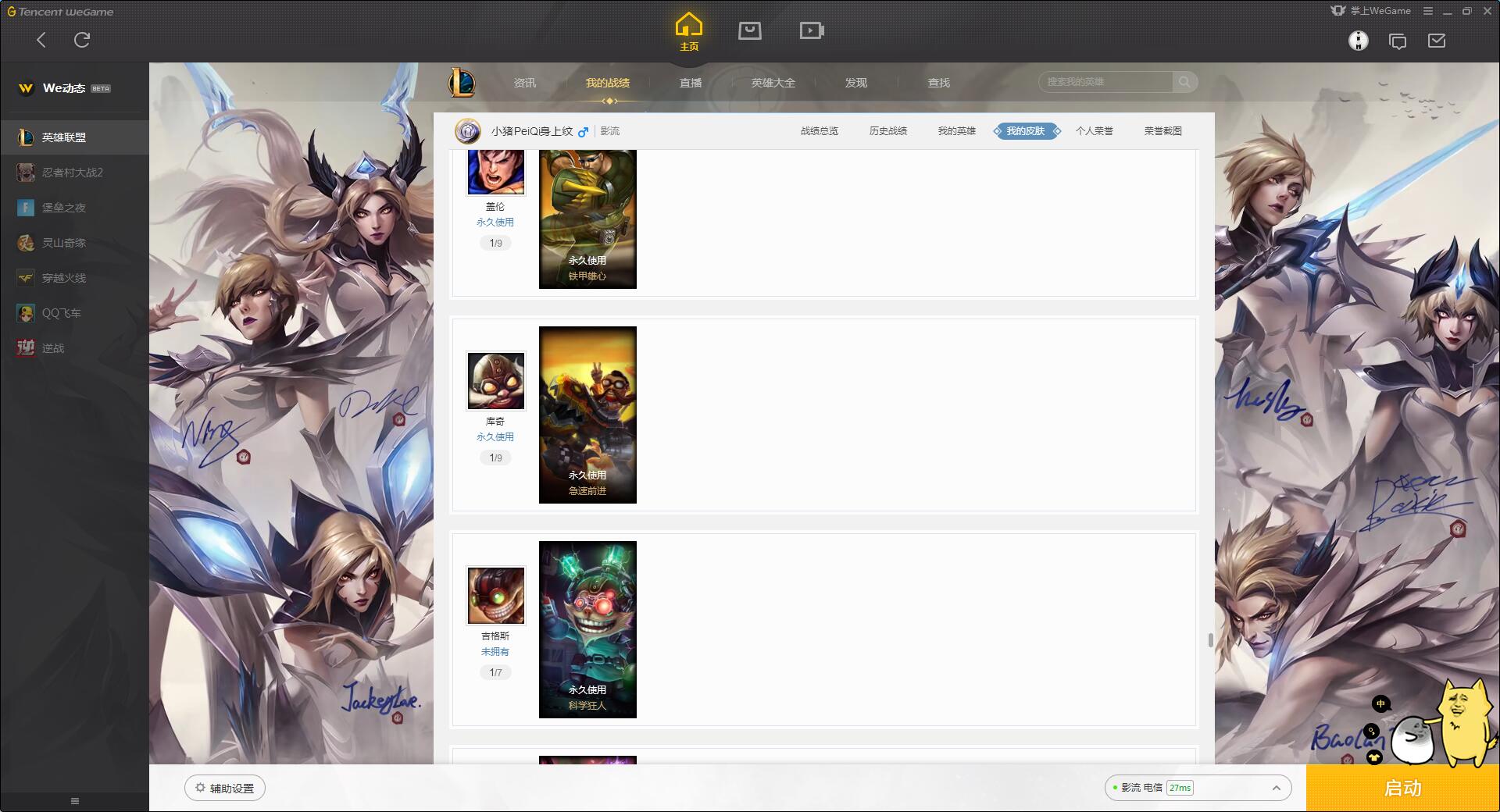This screenshot has height=812, width=1500.
Task: Click 库奇 1/9 skin count badge
Action: click(495, 458)
